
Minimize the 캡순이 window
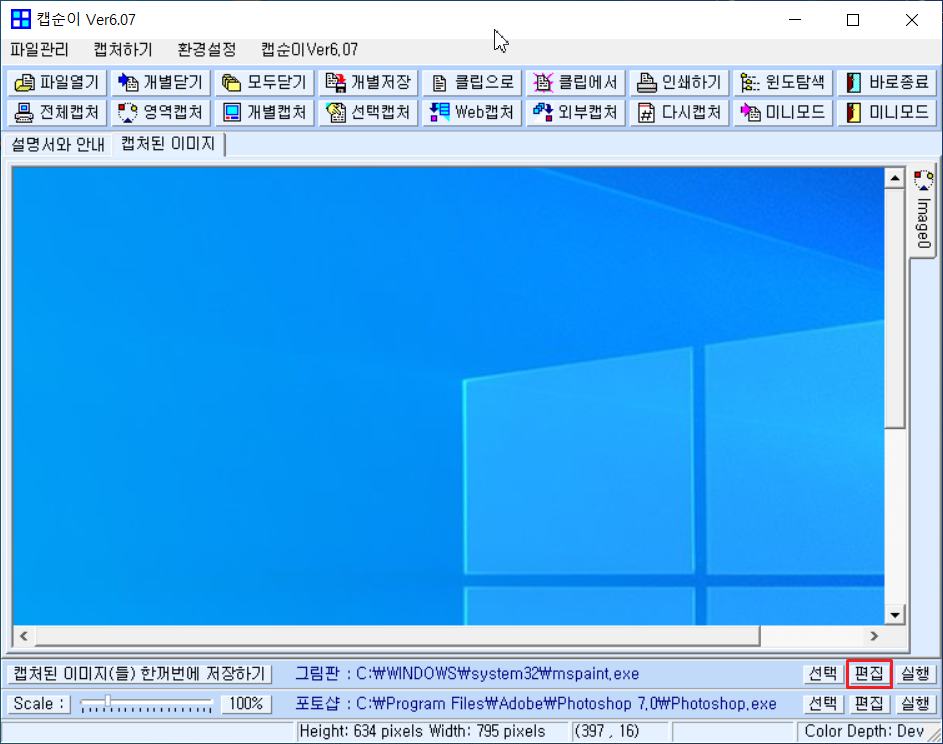(x=795, y=20)
